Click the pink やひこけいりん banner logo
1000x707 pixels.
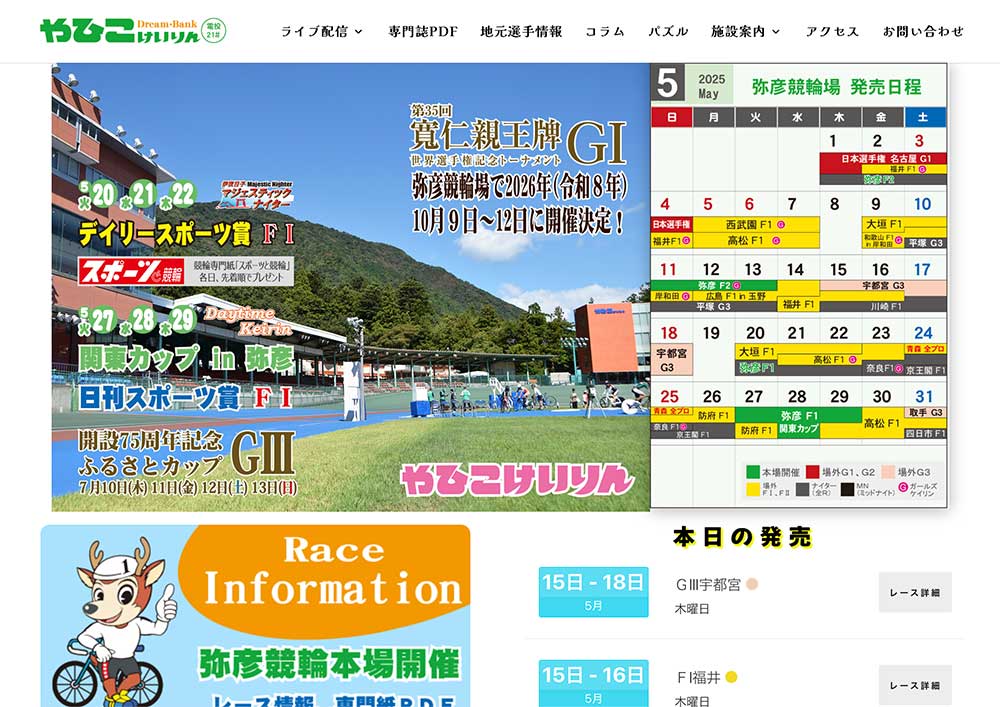tap(517, 479)
